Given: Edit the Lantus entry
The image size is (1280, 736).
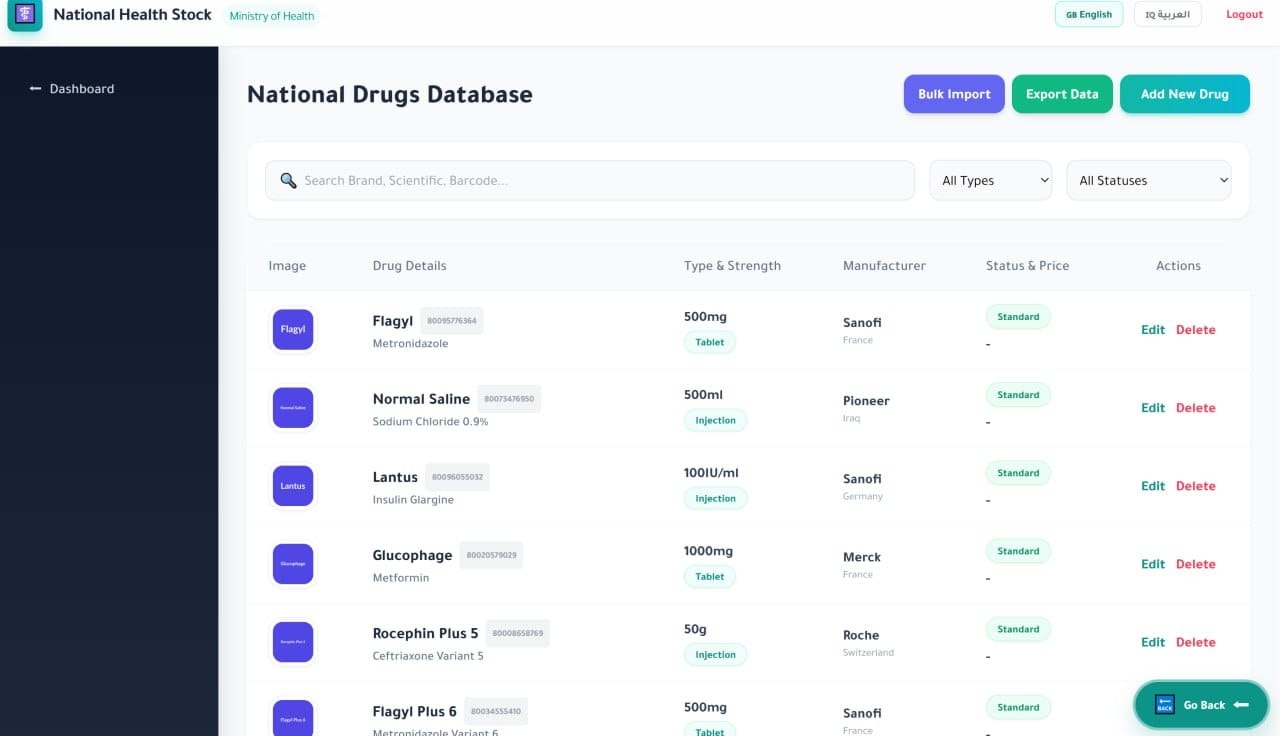Looking at the screenshot, I should pyautogui.click(x=1153, y=486).
